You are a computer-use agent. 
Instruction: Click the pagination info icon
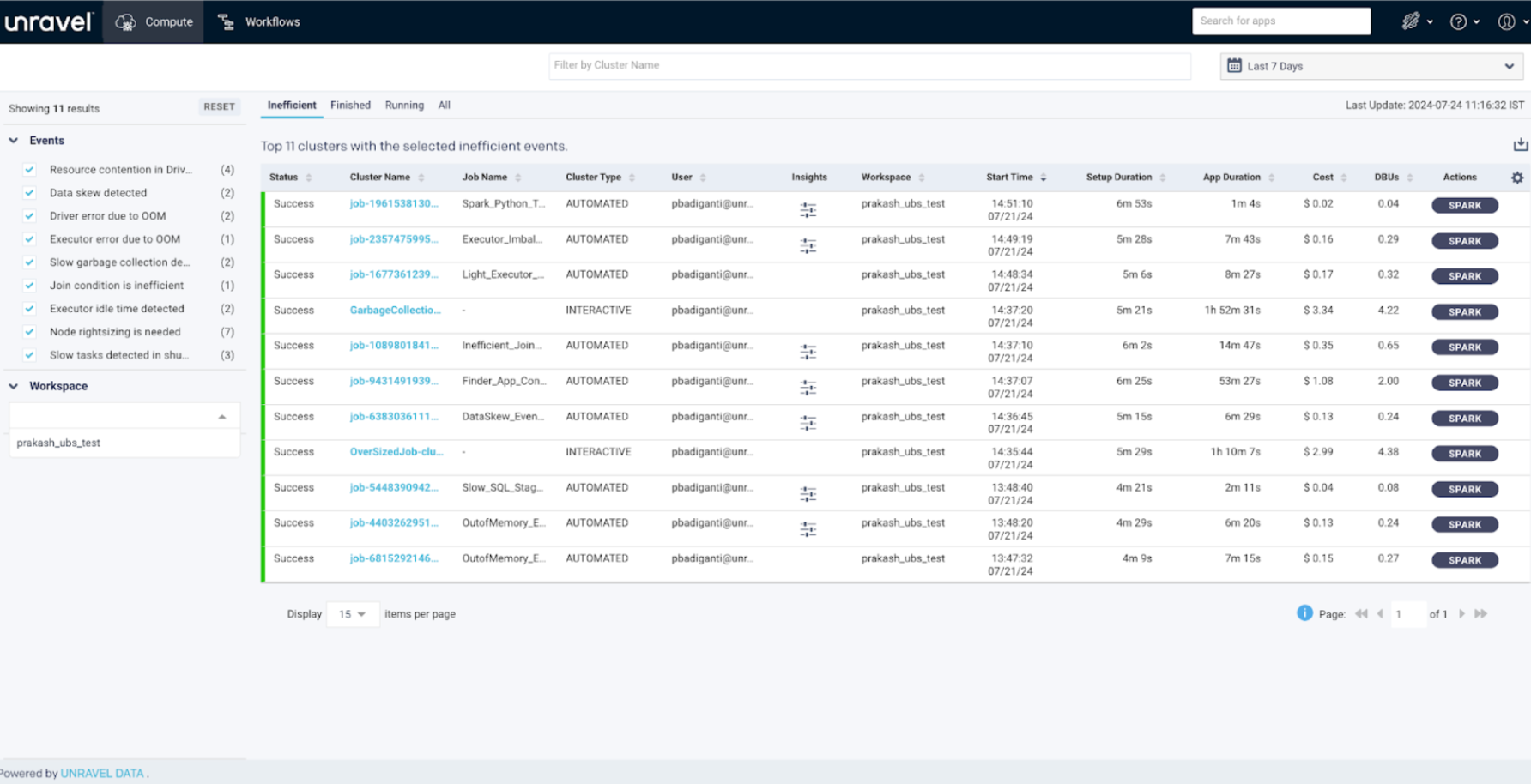click(1304, 613)
